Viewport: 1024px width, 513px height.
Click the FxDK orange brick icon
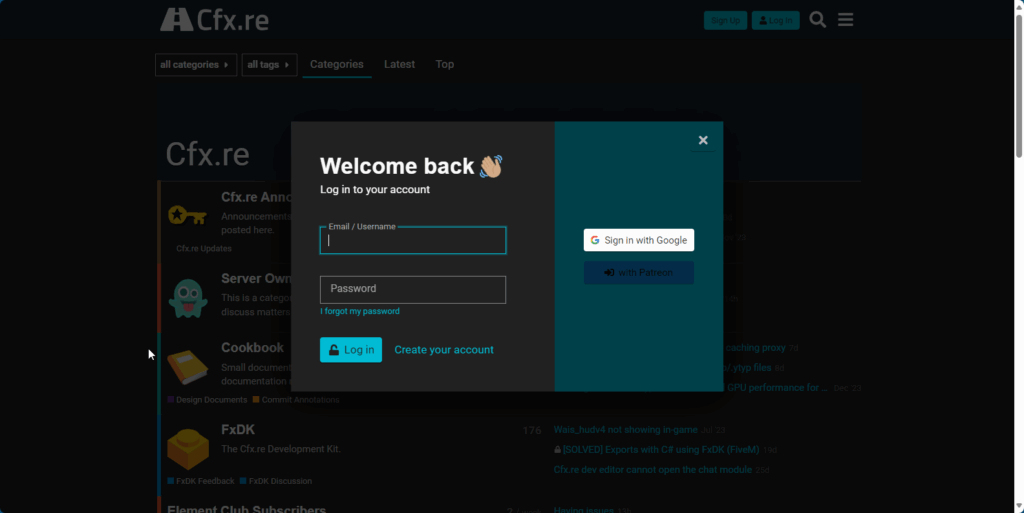[188, 449]
